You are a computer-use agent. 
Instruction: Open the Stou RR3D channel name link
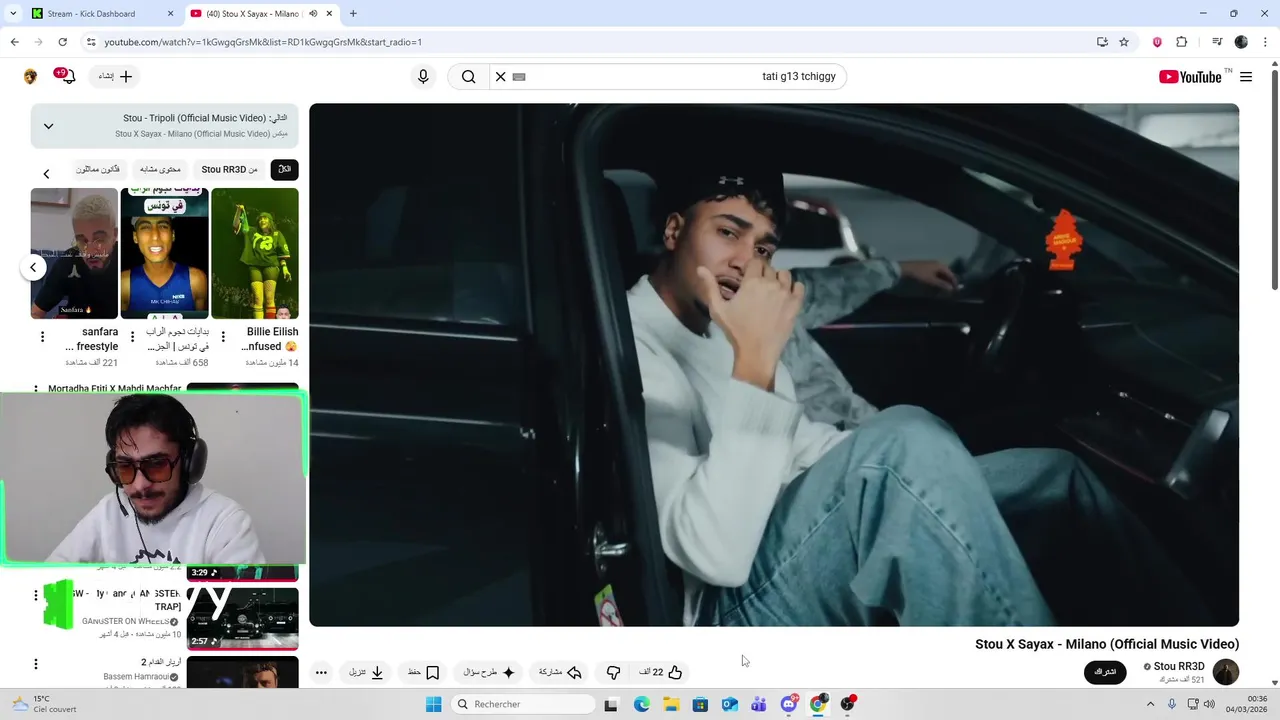point(1179,667)
